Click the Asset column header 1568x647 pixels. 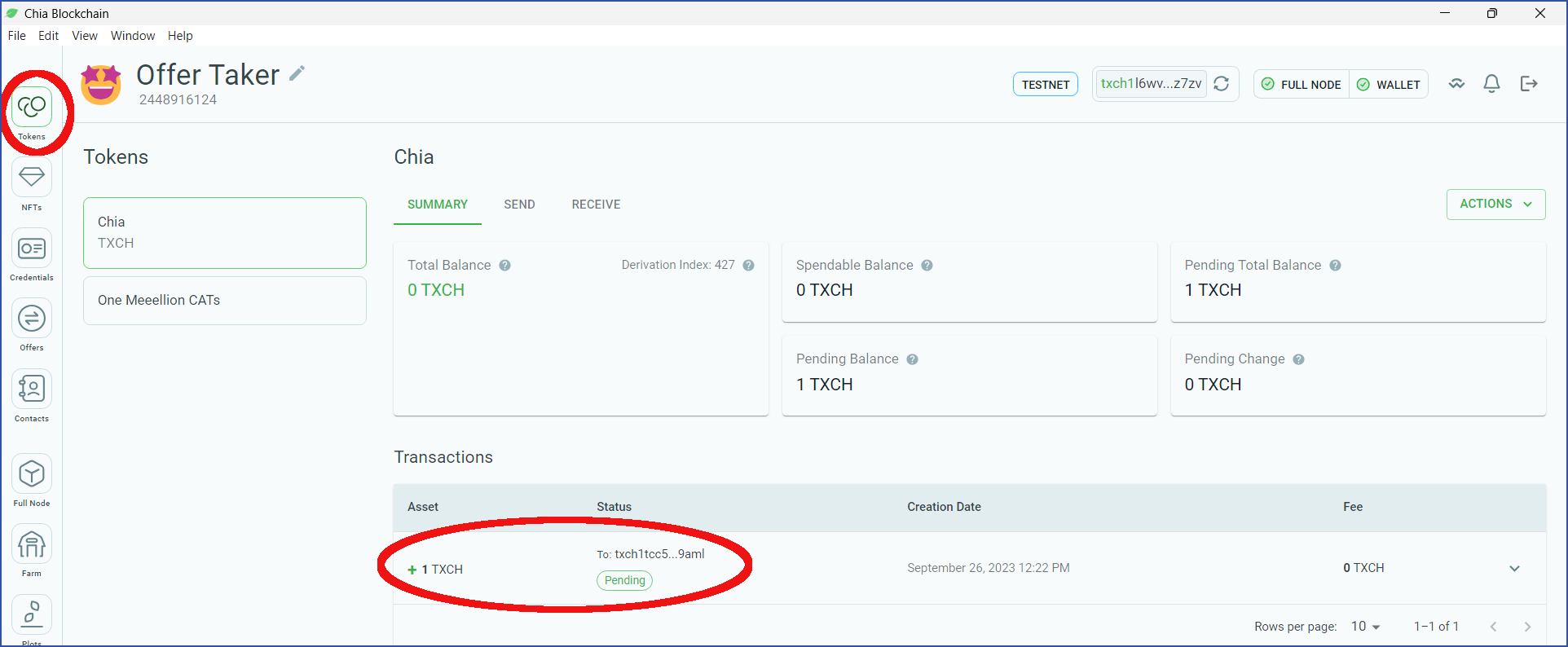(423, 507)
